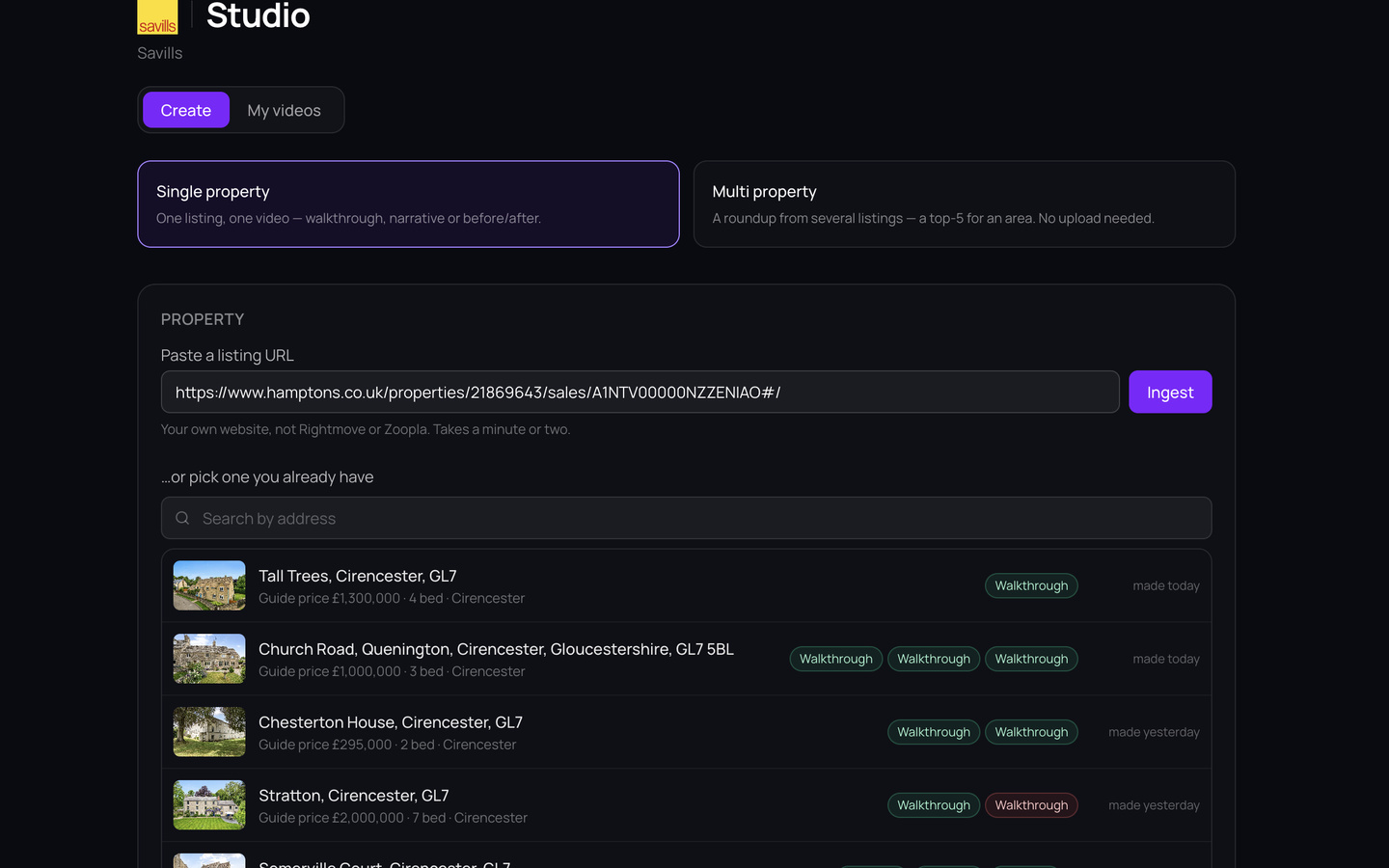Click the "Paste a listing URL" label

click(228, 355)
